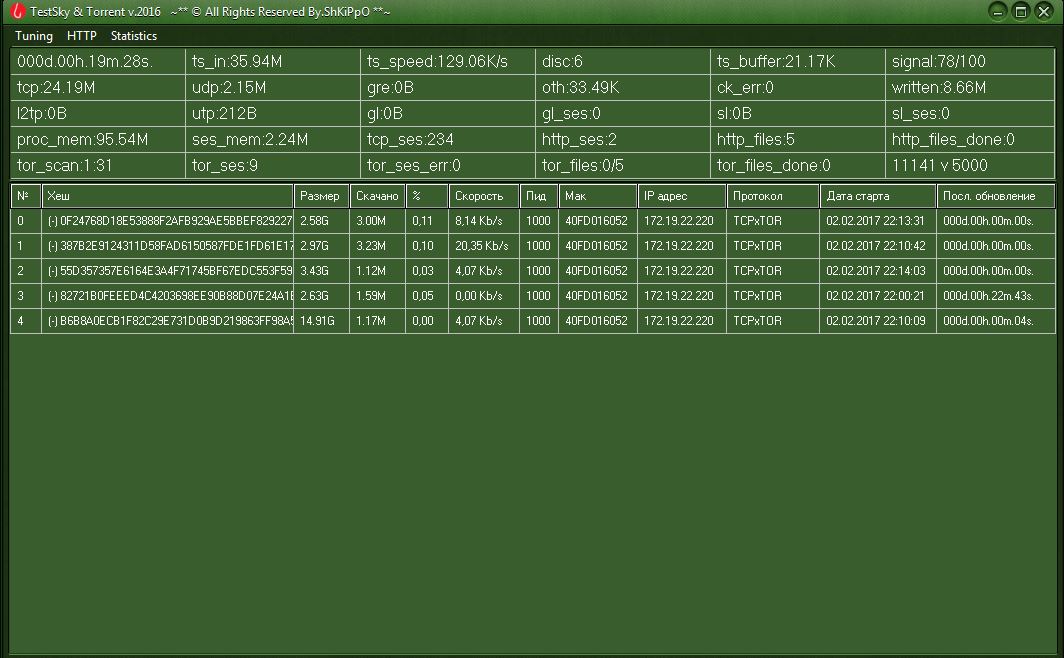This screenshot has width=1064, height=658.
Task: Close the TestSky & Torrent window
Action: [1044, 11]
